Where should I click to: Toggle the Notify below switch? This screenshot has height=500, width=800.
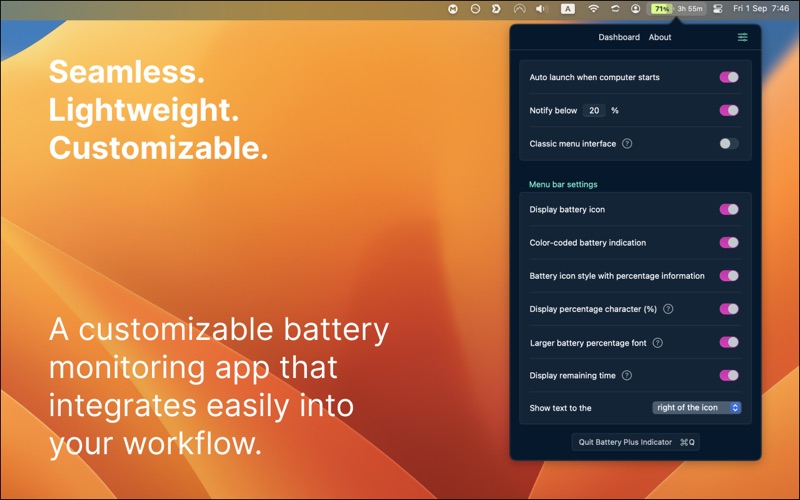point(729,110)
